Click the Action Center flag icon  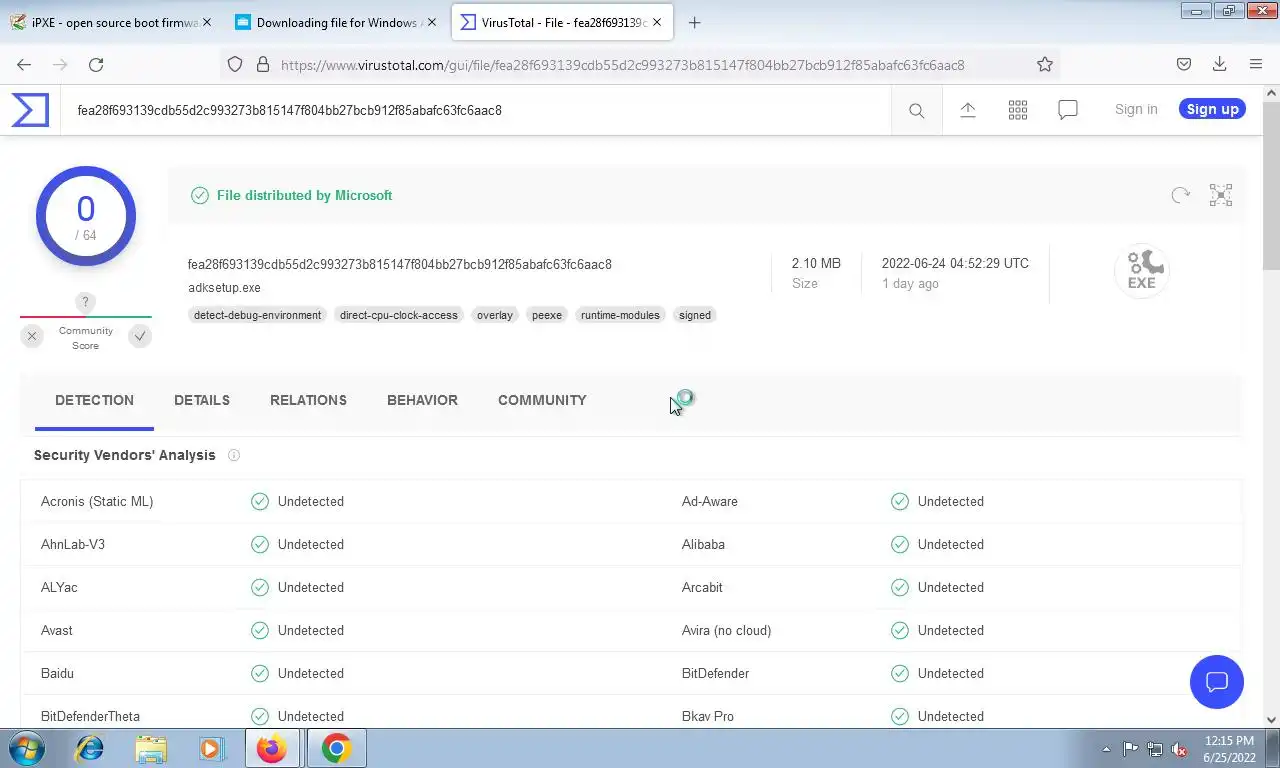(x=1130, y=749)
